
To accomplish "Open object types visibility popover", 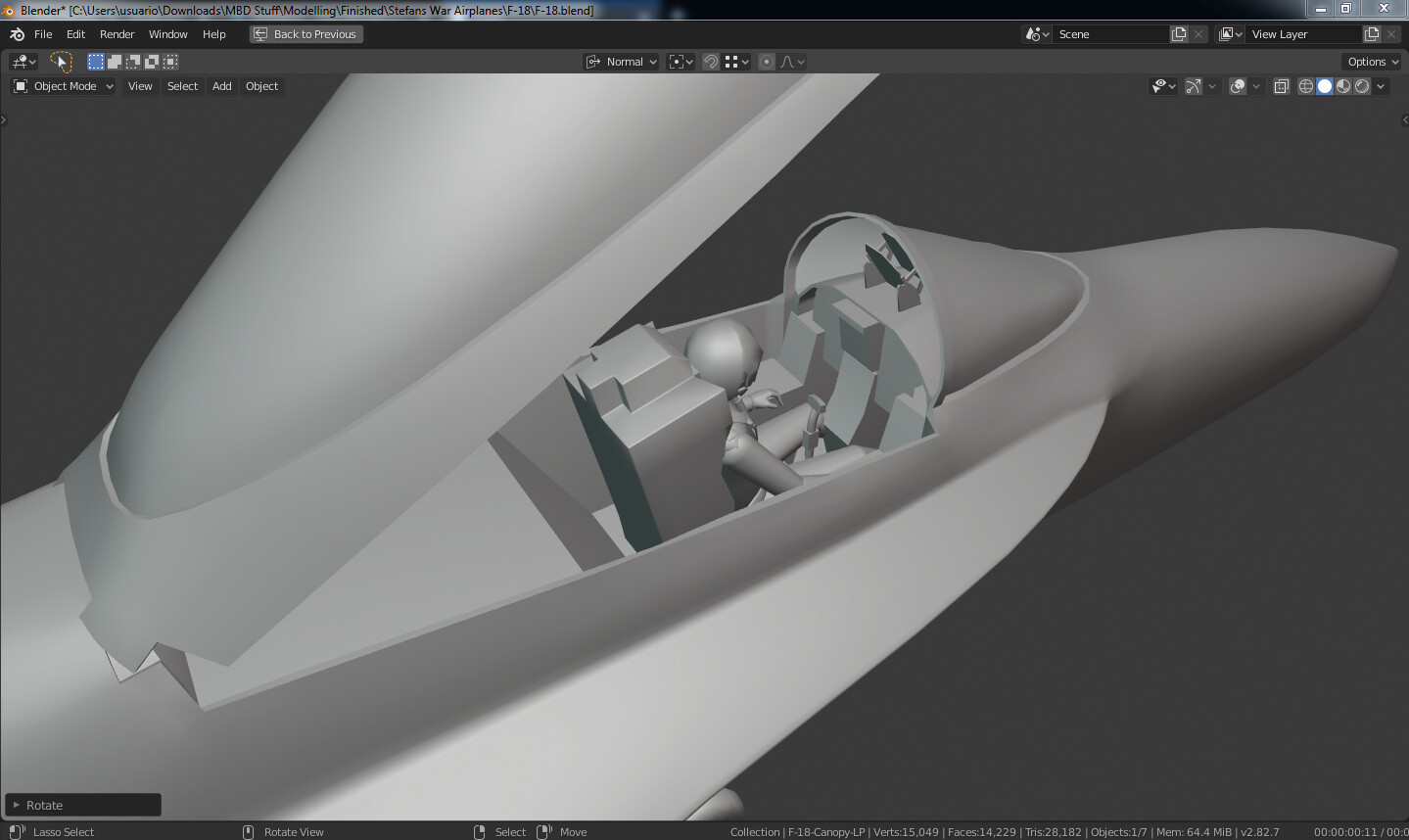I will point(1163,86).
